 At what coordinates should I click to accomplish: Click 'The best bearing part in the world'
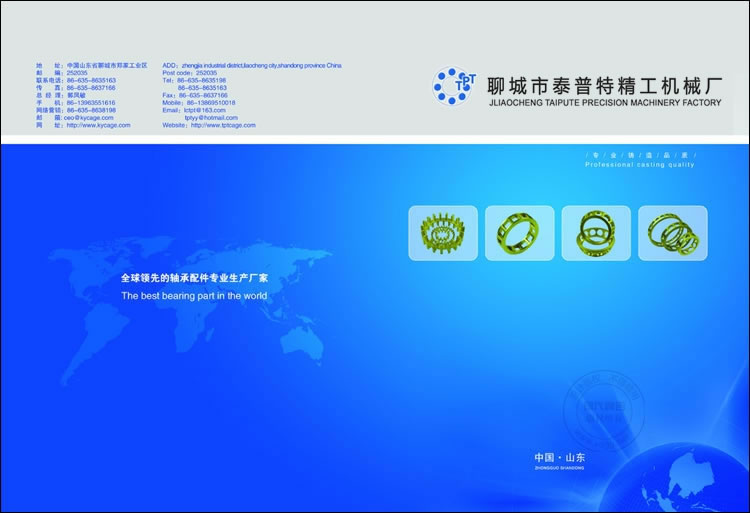point(194,297)
